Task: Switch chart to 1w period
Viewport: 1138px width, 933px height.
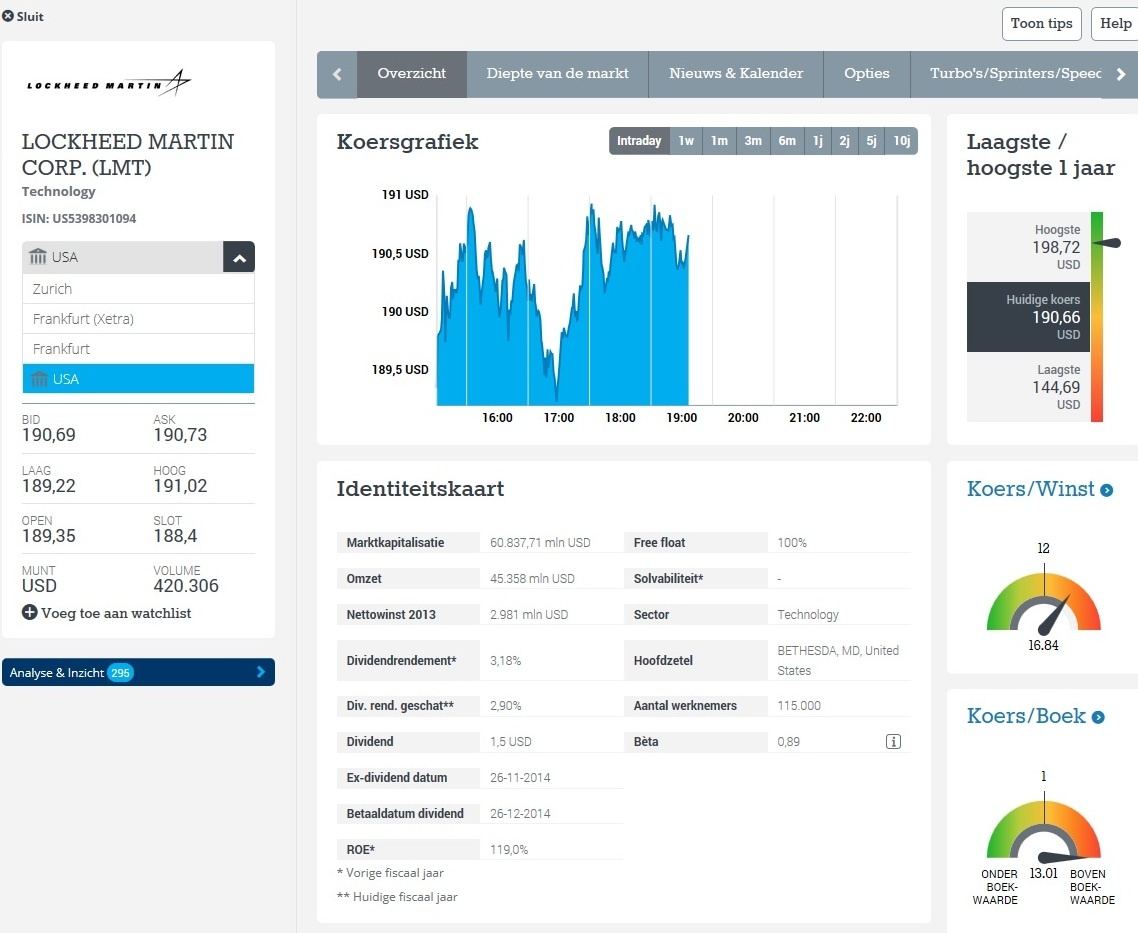Action: tap(686, 141)
